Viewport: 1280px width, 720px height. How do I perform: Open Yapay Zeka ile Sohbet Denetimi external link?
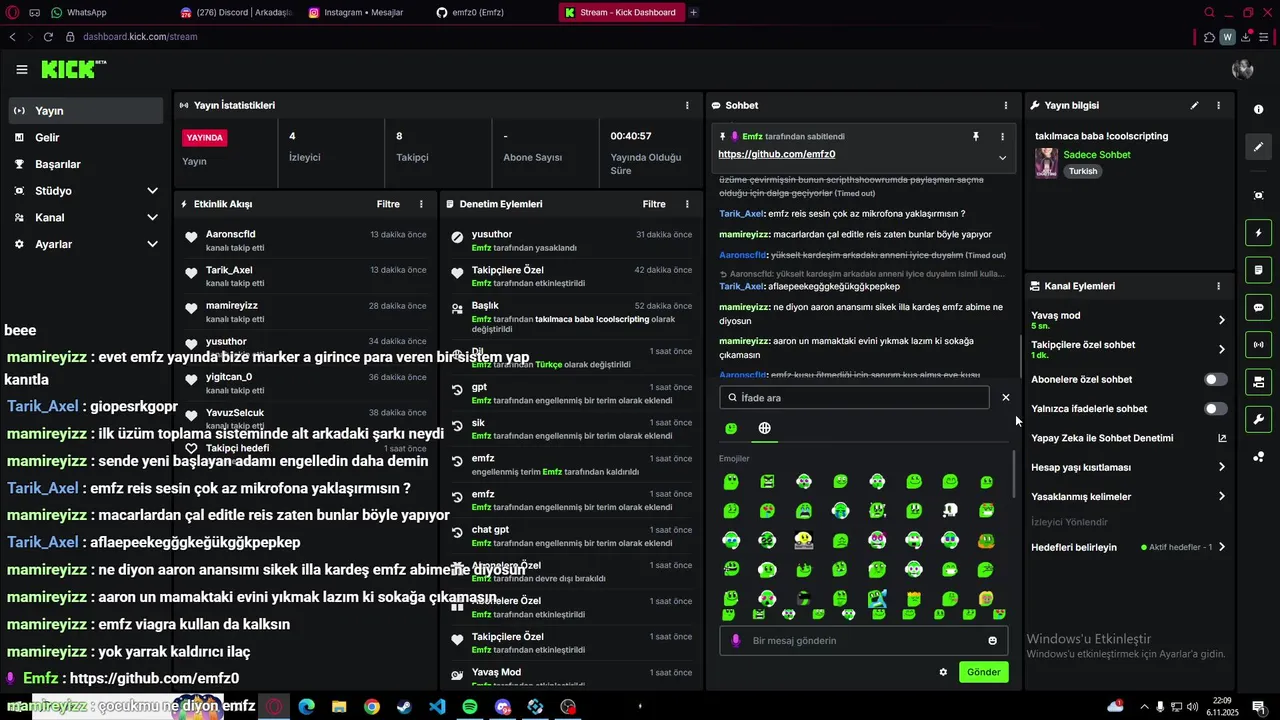pyautogui.click(x=1221, y=438)
